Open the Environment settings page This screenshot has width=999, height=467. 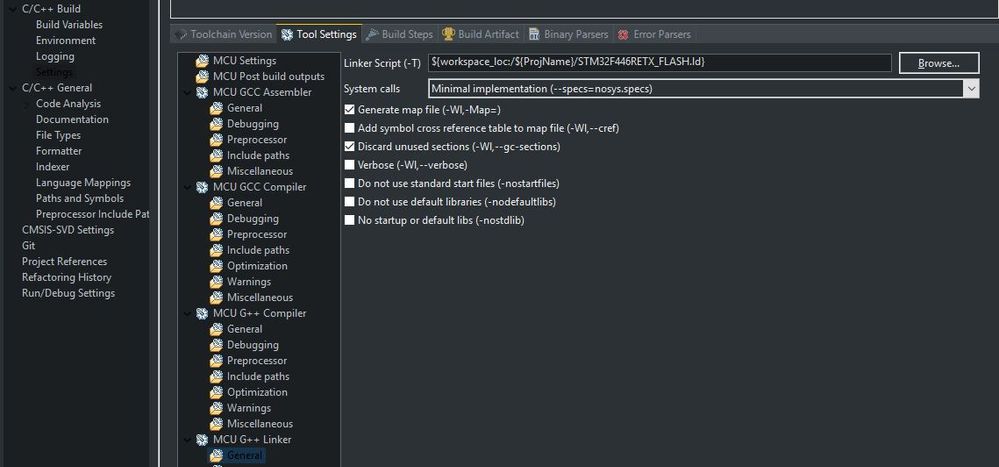pyautogui.click(x=66, y=41)
